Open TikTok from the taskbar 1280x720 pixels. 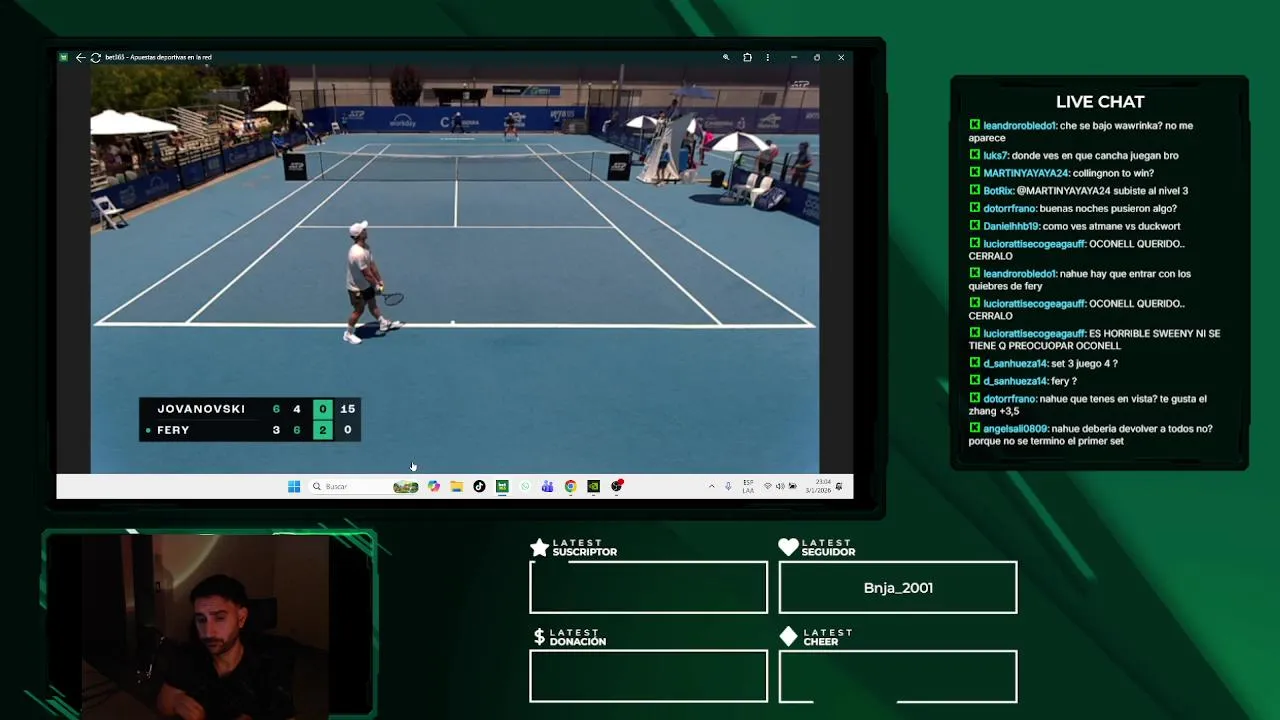(x=479, y=486)
